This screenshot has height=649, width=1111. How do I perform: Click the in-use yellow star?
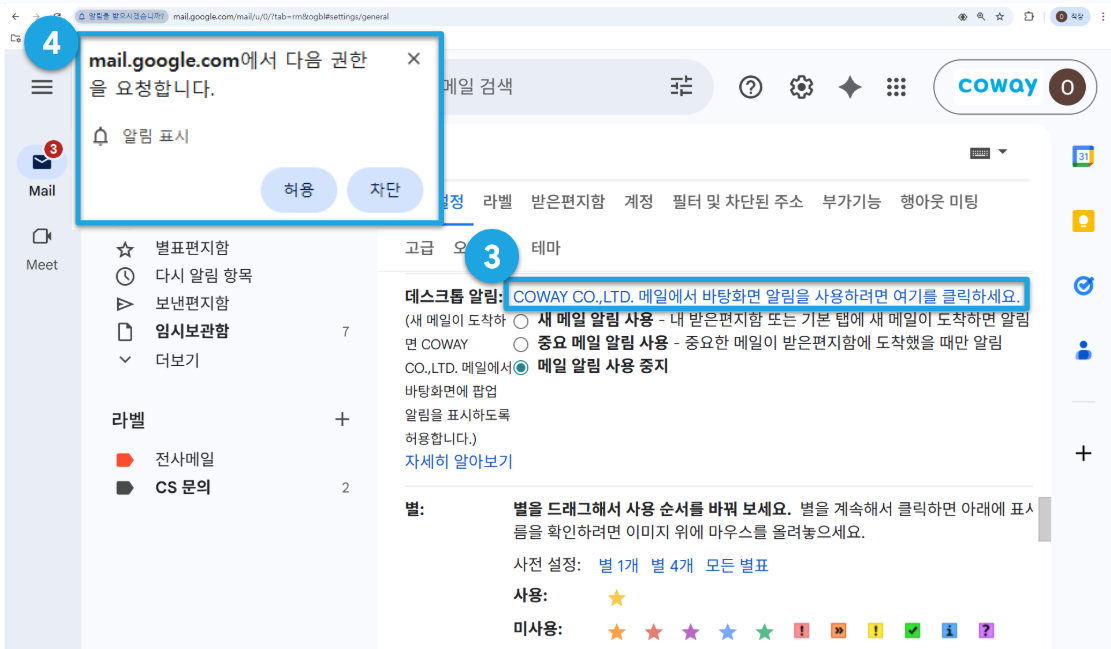tap(616, 598)
